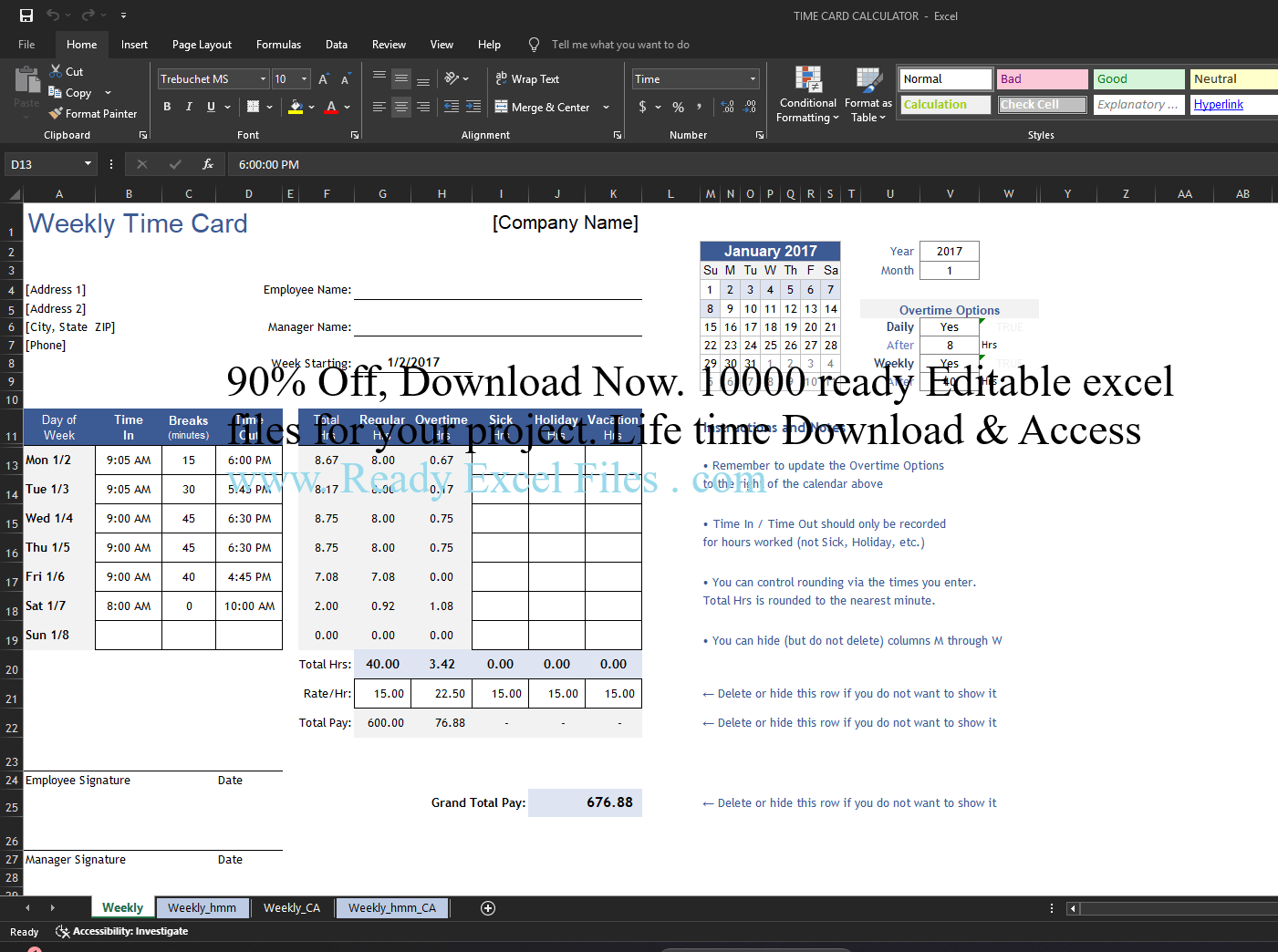This screenshot has width=1278, height=952.
Task: Click the Comma Style icon
Action: (x=700, y=107)
